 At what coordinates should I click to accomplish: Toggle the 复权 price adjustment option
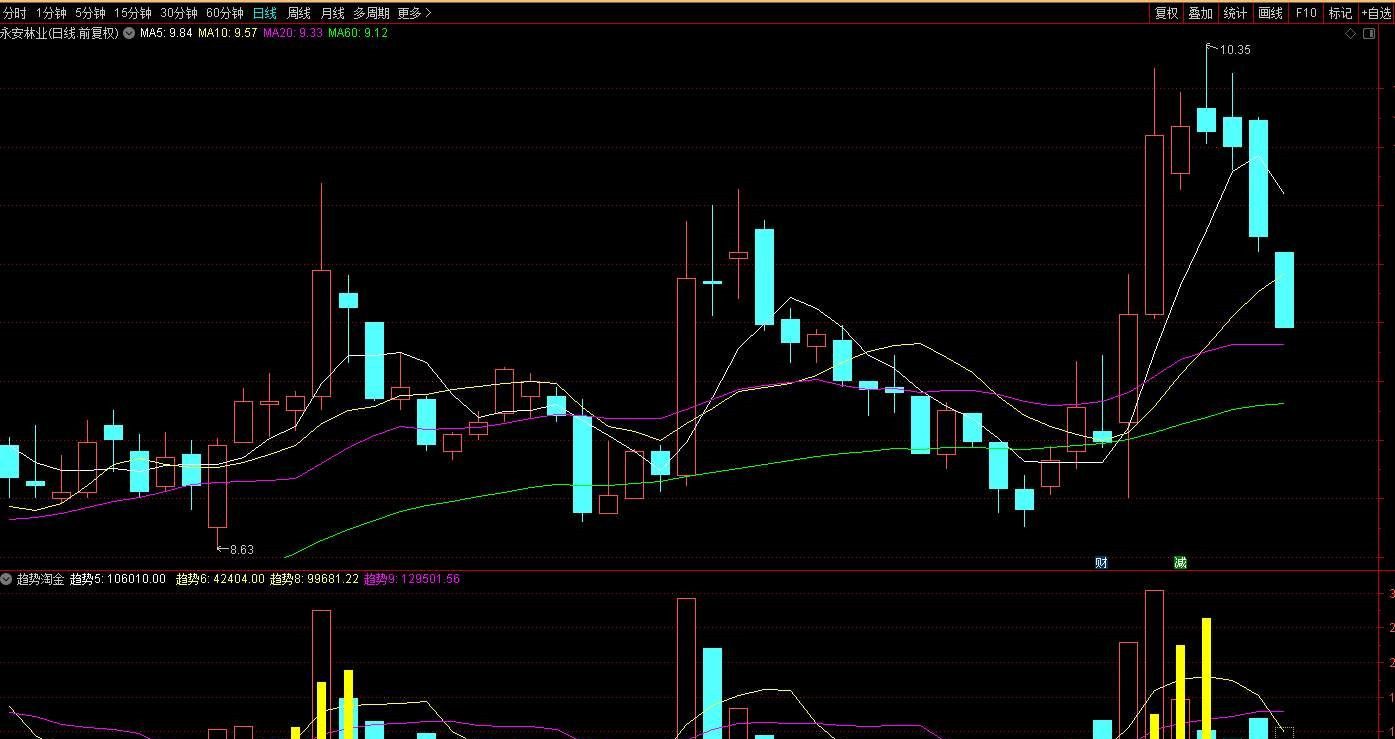pos(1166,13)
